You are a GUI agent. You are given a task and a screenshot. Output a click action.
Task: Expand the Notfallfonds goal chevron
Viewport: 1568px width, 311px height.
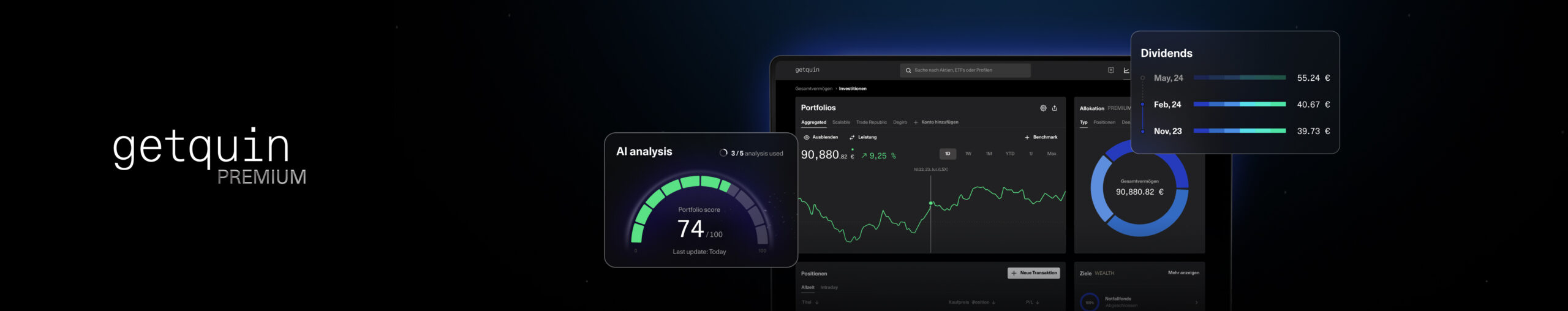click(1196, 302)
